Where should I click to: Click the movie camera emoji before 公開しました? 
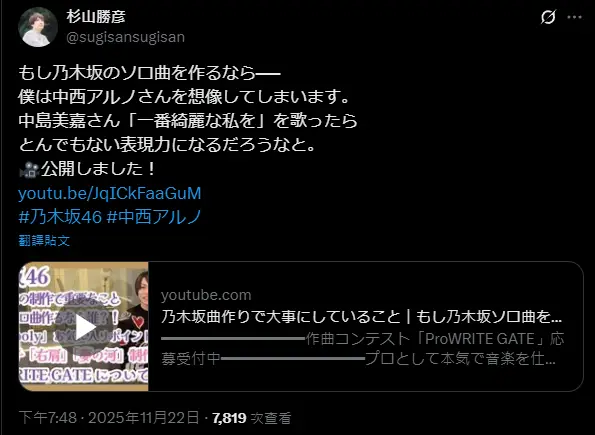coord(29,169)
